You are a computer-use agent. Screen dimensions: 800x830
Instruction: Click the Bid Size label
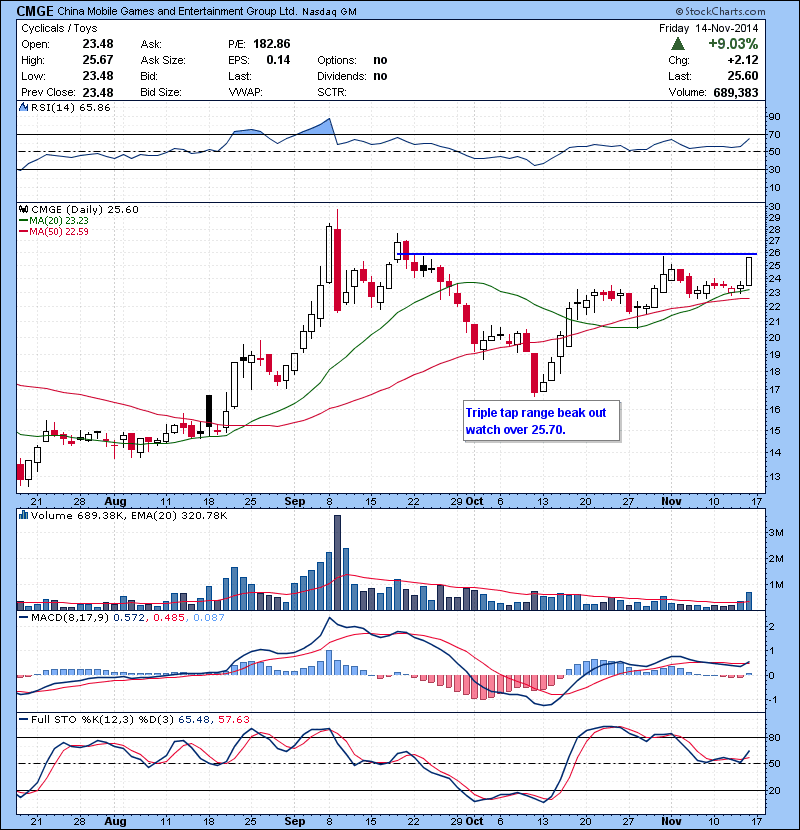(161, 93)
